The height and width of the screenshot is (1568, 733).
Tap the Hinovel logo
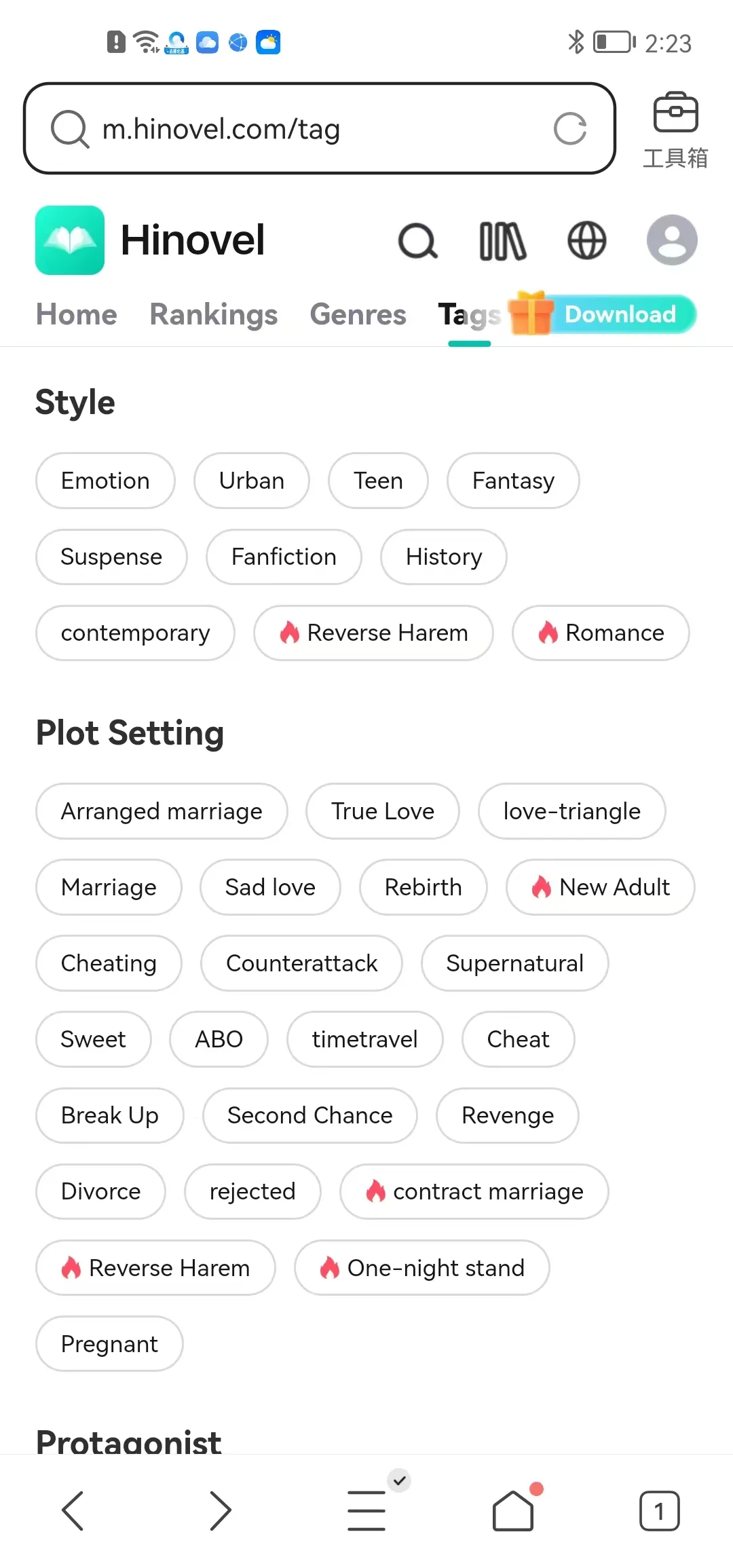[70, 240]
